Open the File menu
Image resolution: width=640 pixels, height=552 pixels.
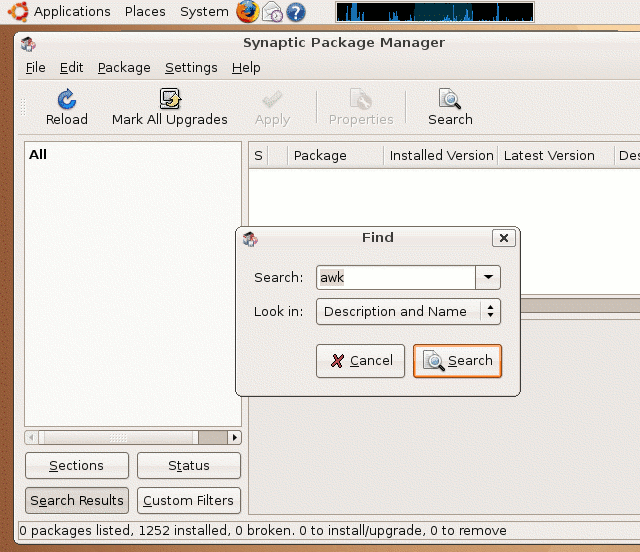tap(36, 67)
